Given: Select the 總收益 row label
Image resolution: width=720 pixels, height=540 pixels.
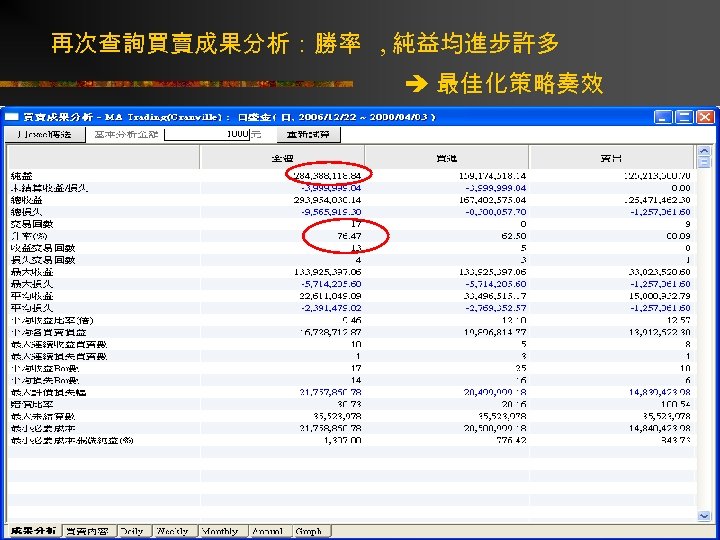Looking at the screenshot, I should click(x=27, y=200).
